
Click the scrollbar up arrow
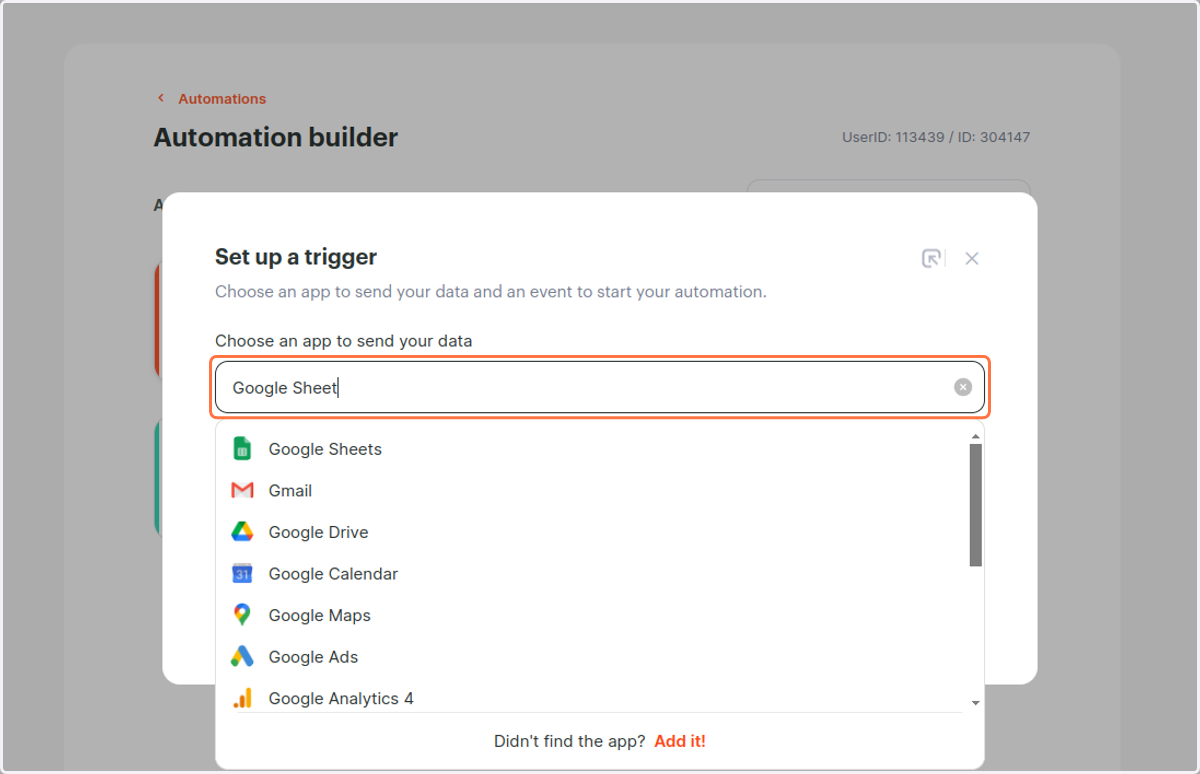tap(976, 436)
